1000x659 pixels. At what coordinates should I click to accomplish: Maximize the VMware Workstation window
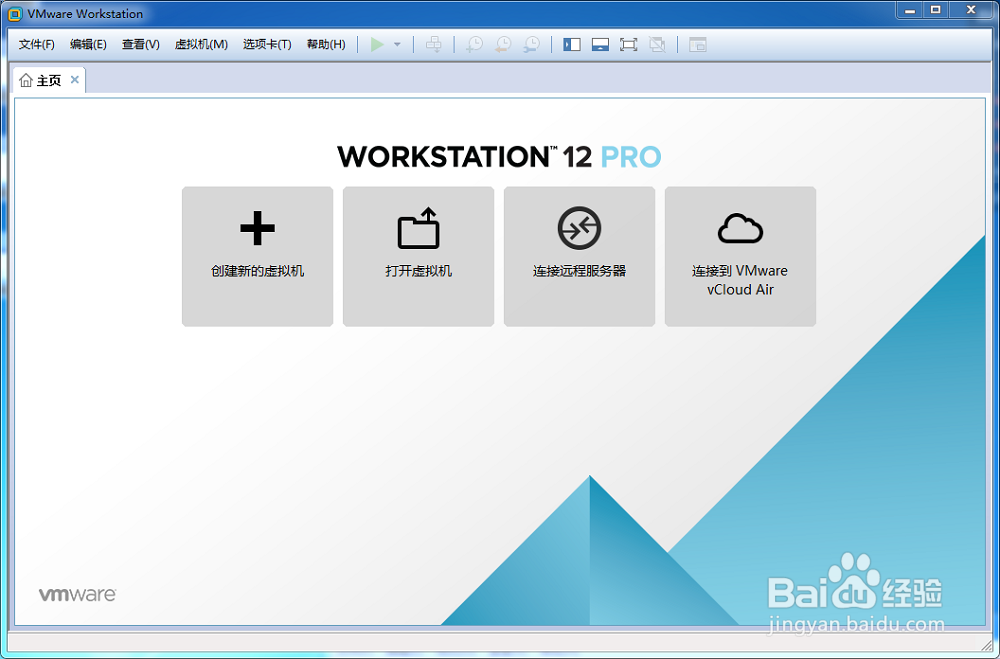tap(936, 10)
